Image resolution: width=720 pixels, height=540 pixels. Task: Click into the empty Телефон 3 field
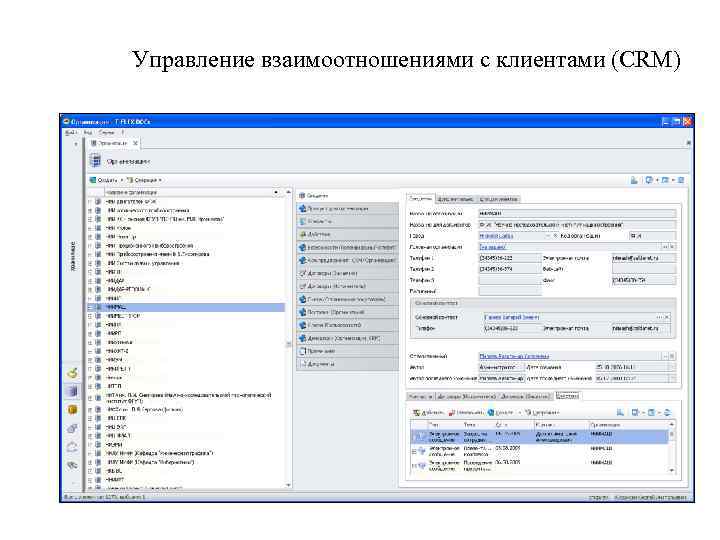coord(509,280)
